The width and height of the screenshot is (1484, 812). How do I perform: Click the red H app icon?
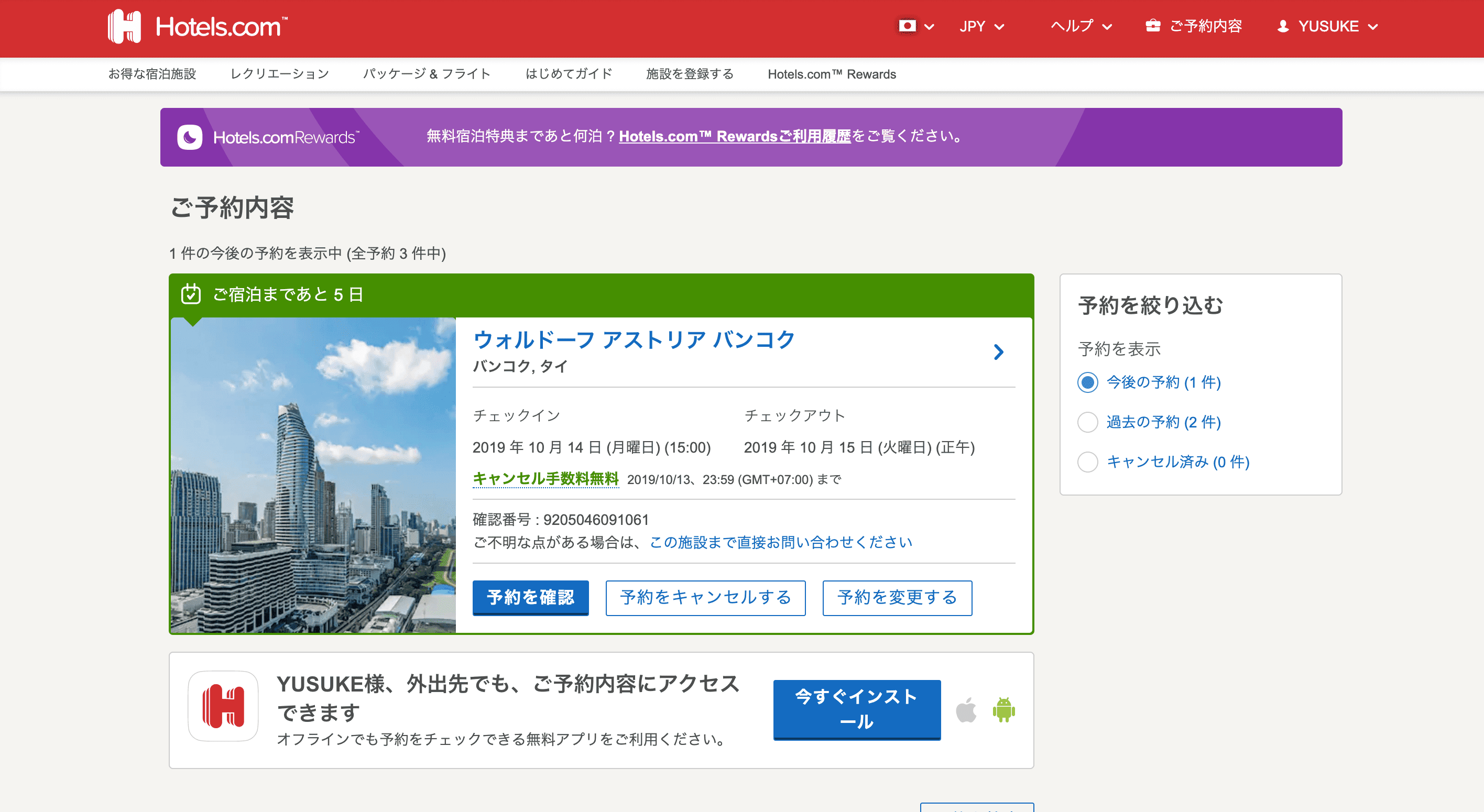(x=223, y=706)
